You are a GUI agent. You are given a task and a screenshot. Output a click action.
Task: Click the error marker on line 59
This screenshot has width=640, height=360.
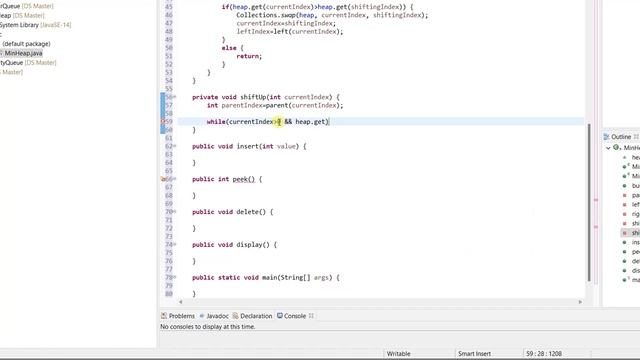click(x=163, y=122)
